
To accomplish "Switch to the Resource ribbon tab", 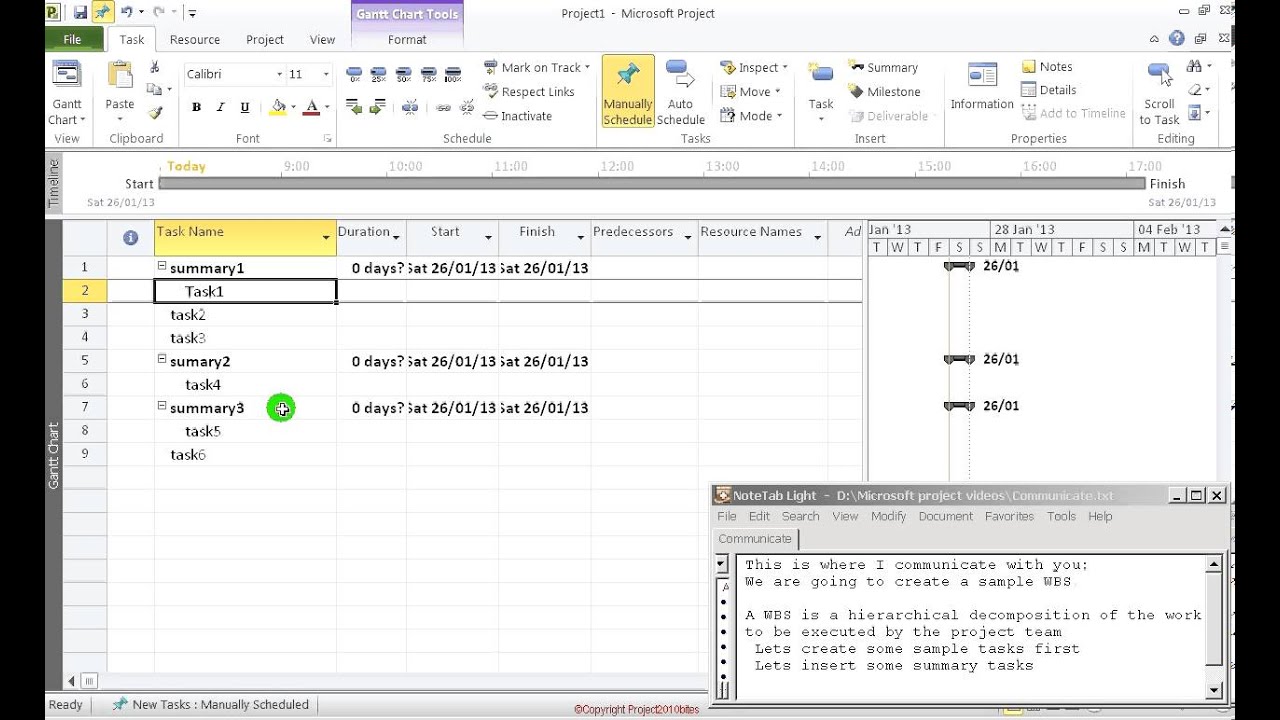I will coord(195,39).
